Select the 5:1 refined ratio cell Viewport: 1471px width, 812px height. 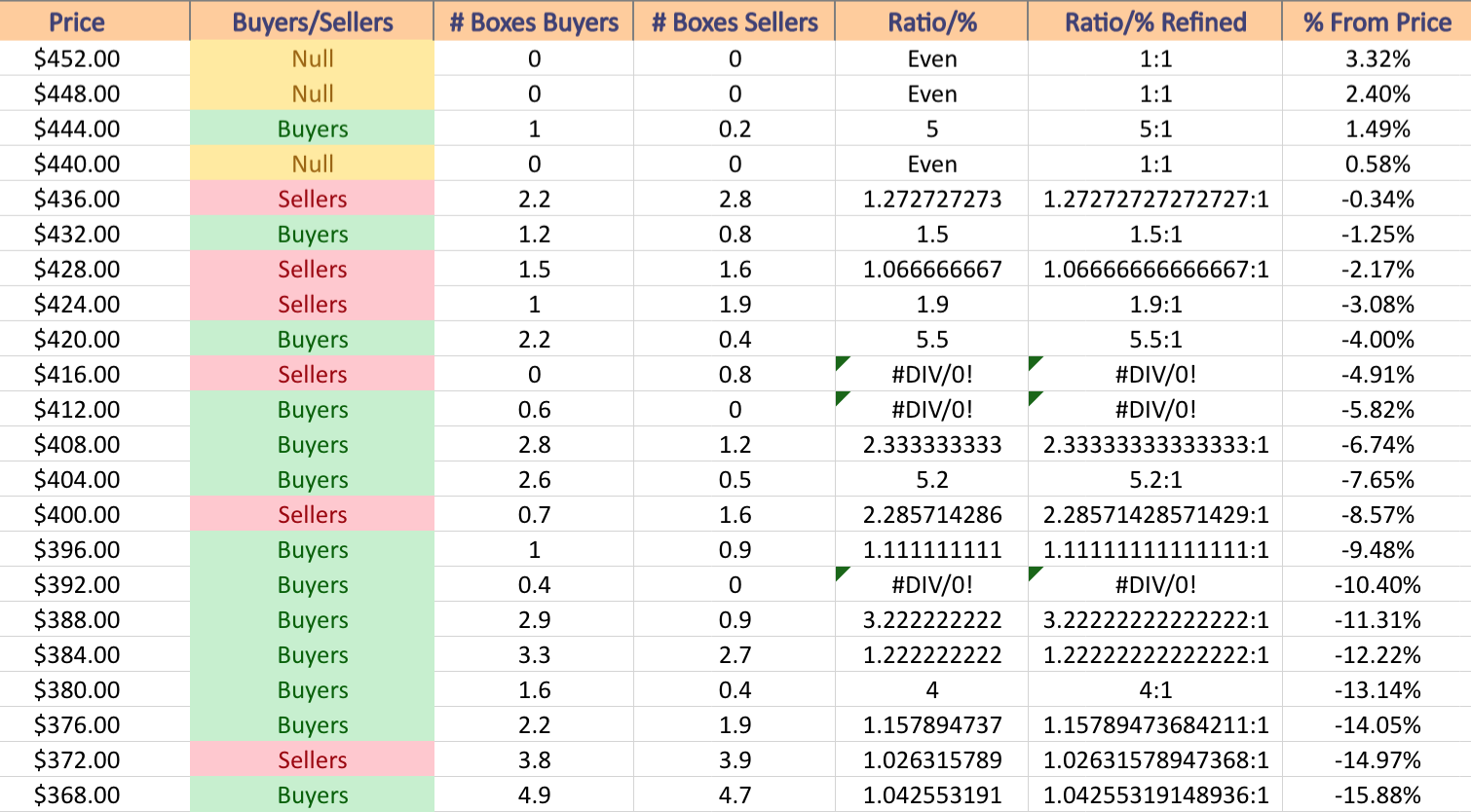coord(1155,129)
